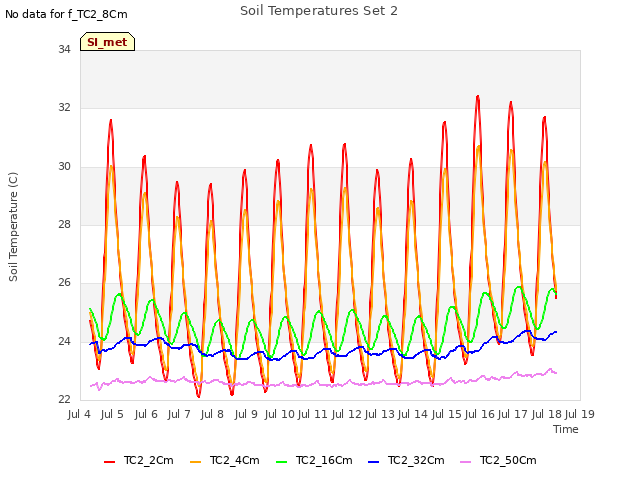Click the red TC2_2Cm legend swatch
This screenshot has height=480, width=640.
pyautogui.click(x=109, y=462)
